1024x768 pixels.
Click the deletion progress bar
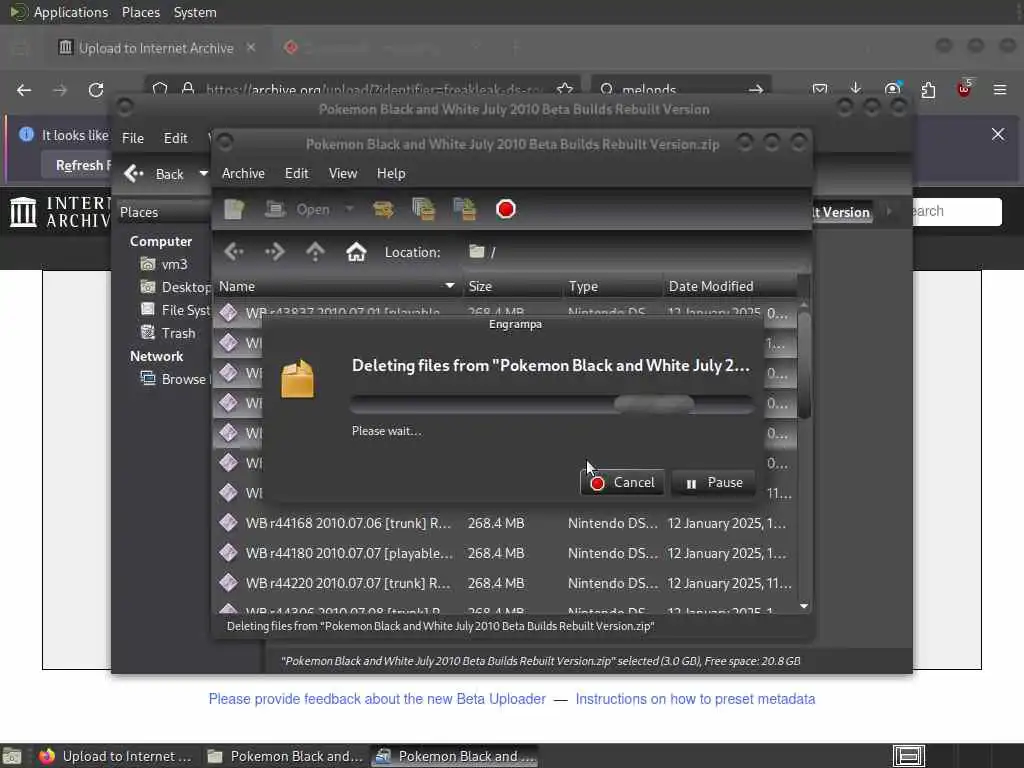[552, 404]
